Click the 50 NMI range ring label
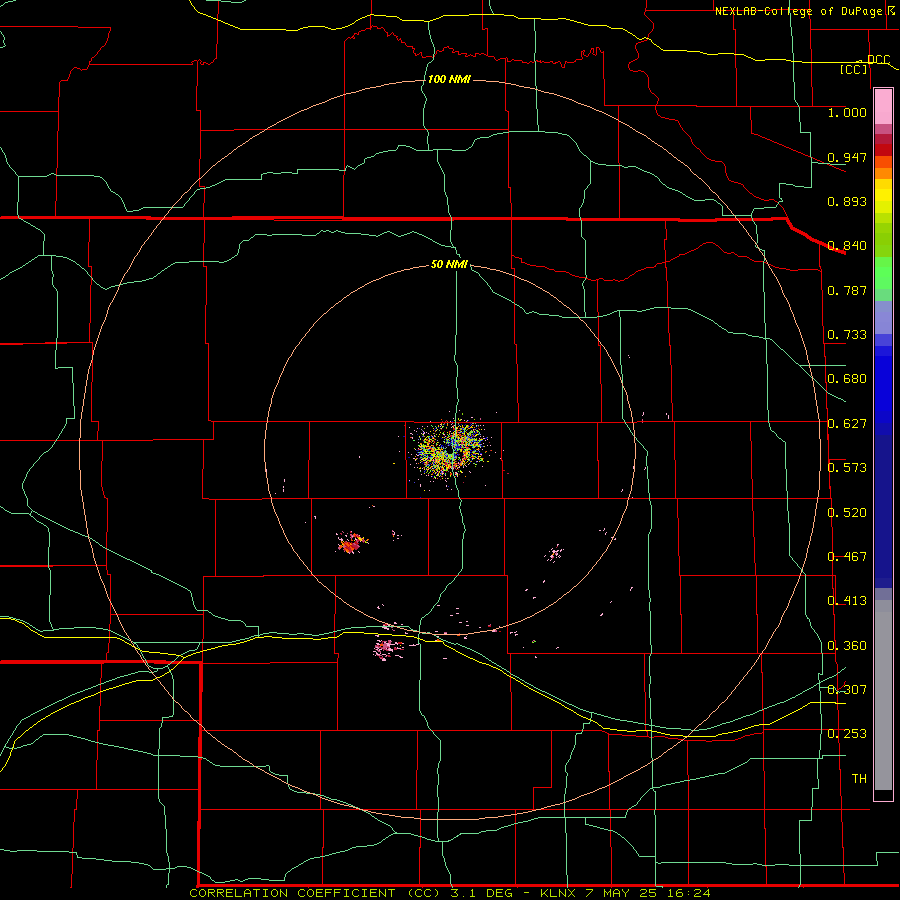This screenshot has width=900, height=900. (x=449, y=265)
